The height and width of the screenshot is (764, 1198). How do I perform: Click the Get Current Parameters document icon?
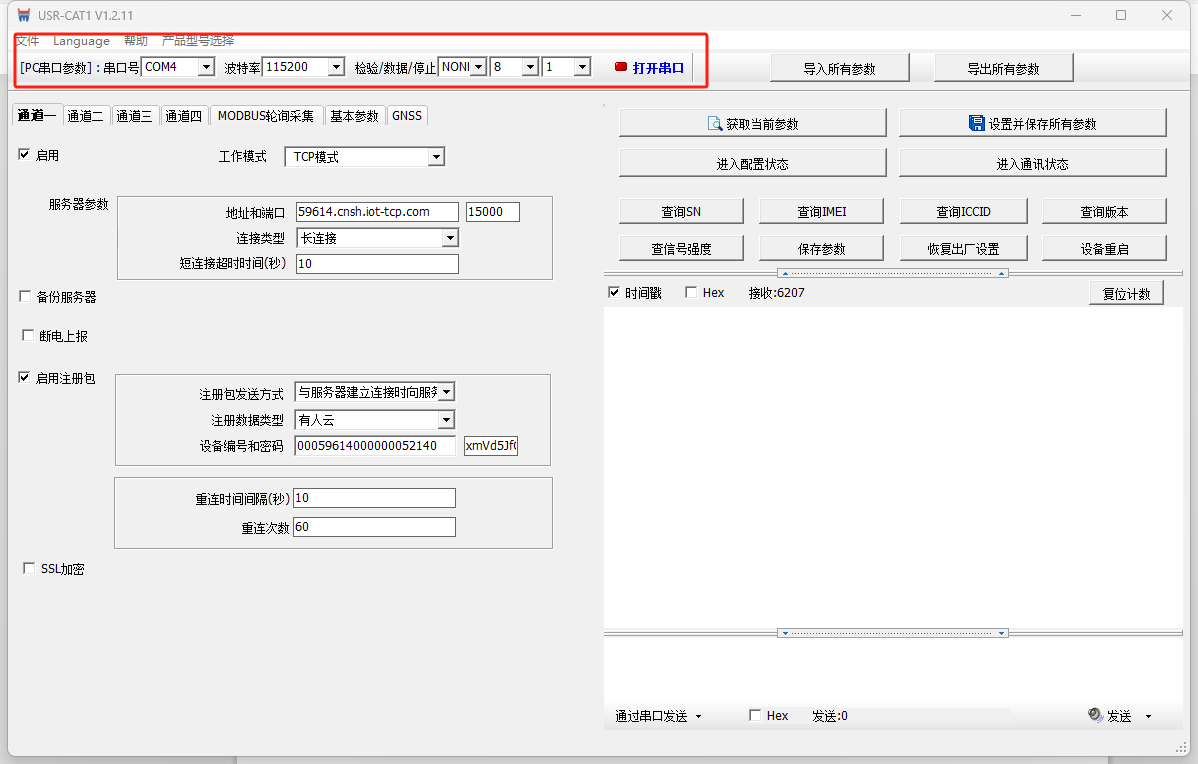tap(715, 123)
